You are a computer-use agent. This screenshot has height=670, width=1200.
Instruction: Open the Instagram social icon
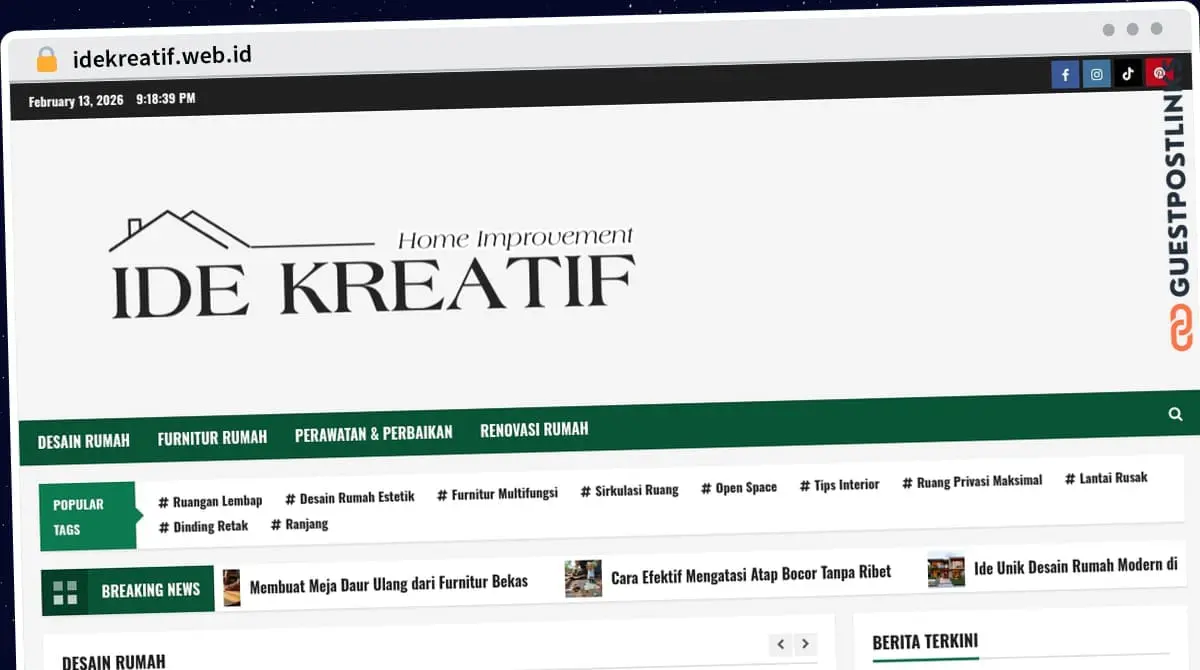pyautogui.click(x=1097, y=74)
